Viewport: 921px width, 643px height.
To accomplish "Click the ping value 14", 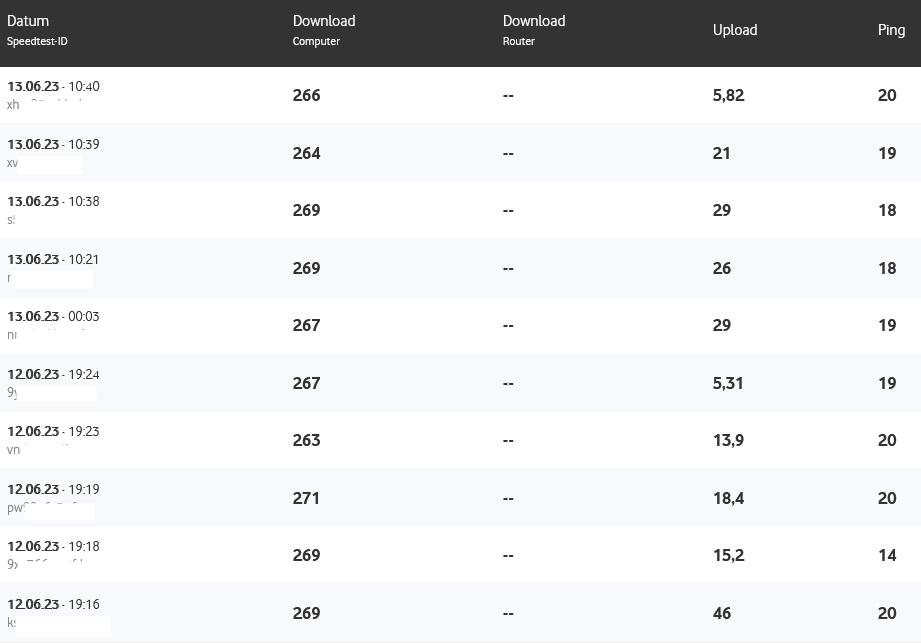I will tap(887, 555).
